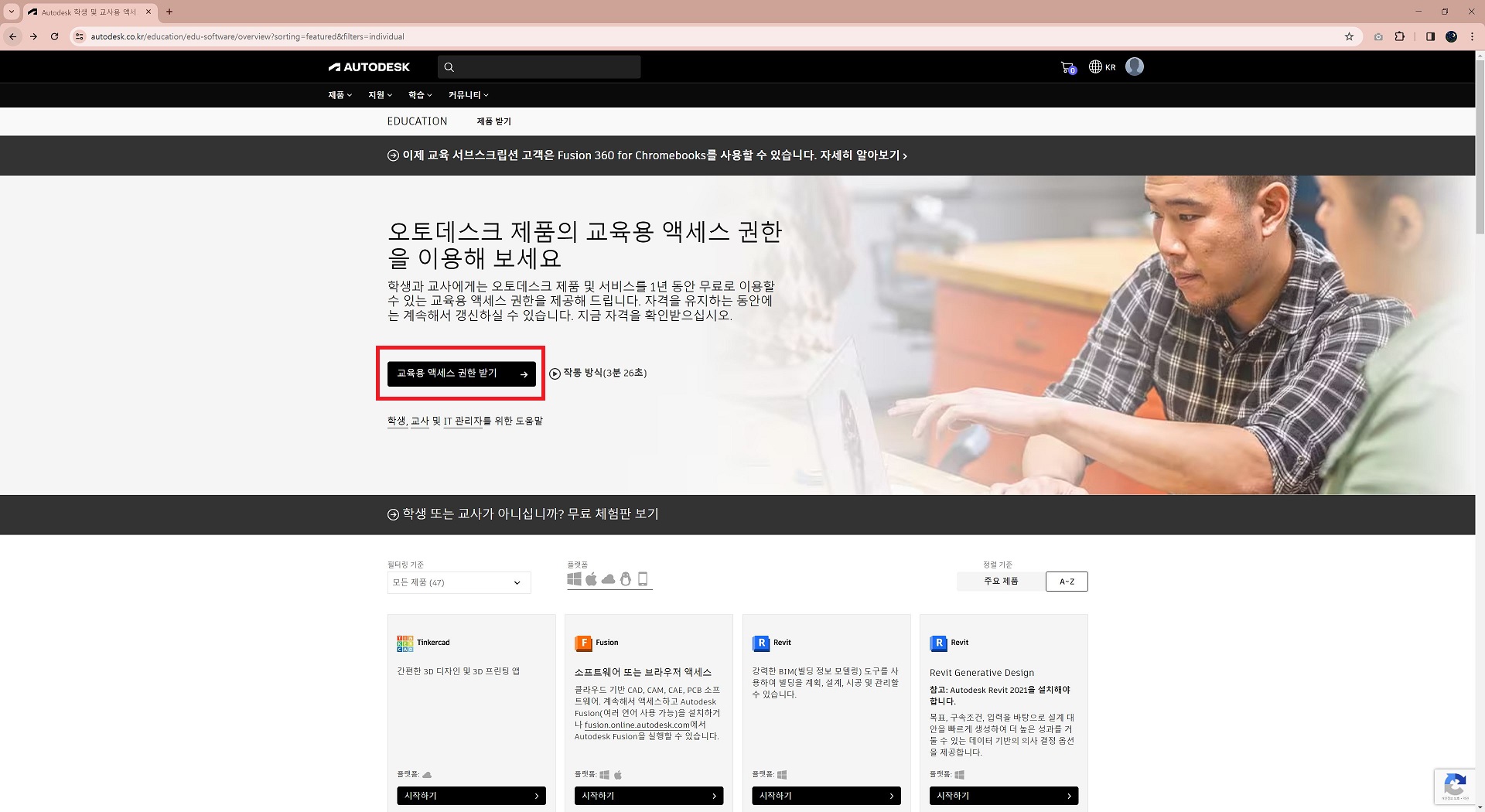Image resolution: width=1485 pixels, height=812 pixels.
Task: Click the Tinkercad product logo
Action: [405, 643]
